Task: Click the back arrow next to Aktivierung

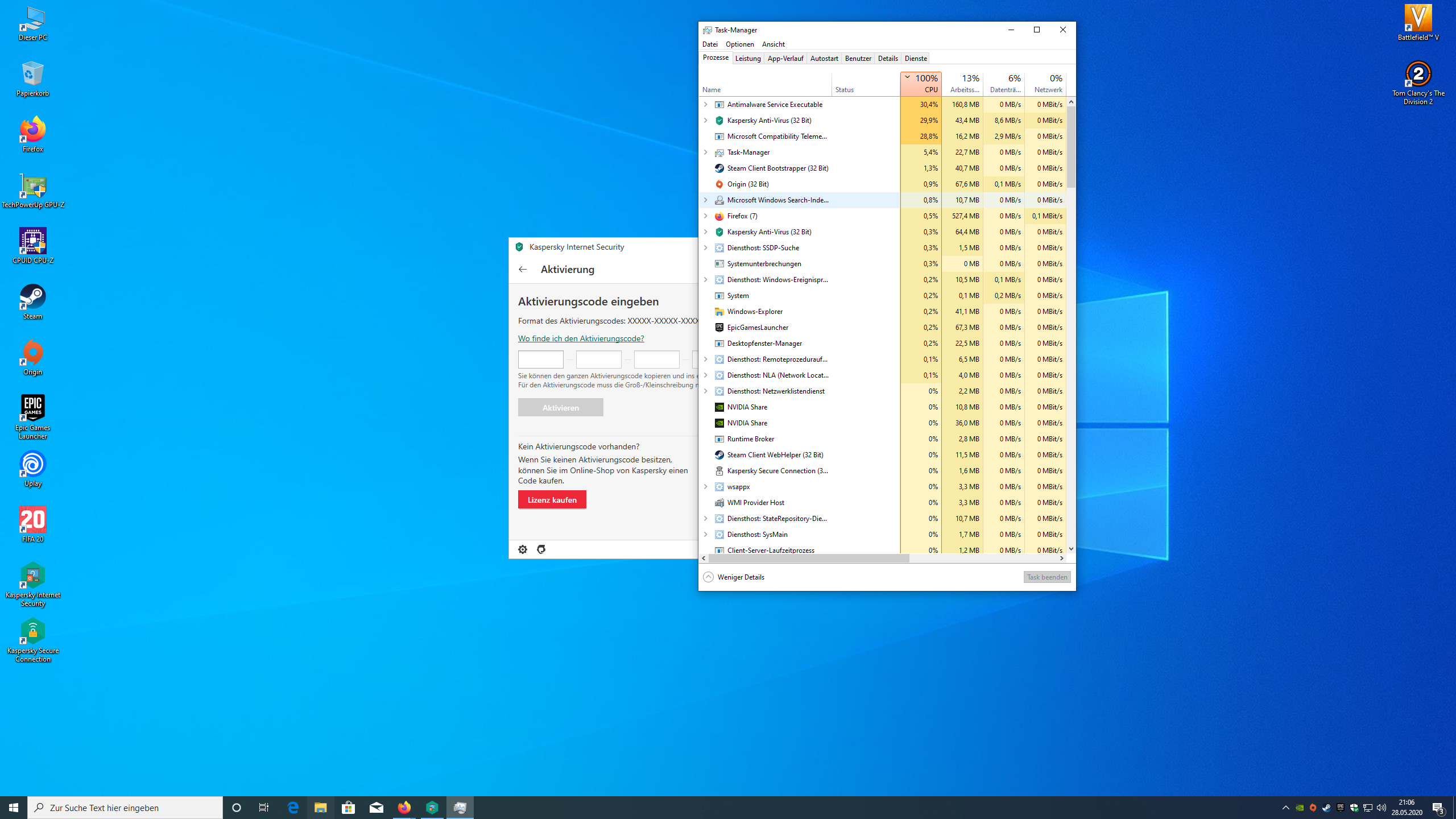Action: (523, 270)
